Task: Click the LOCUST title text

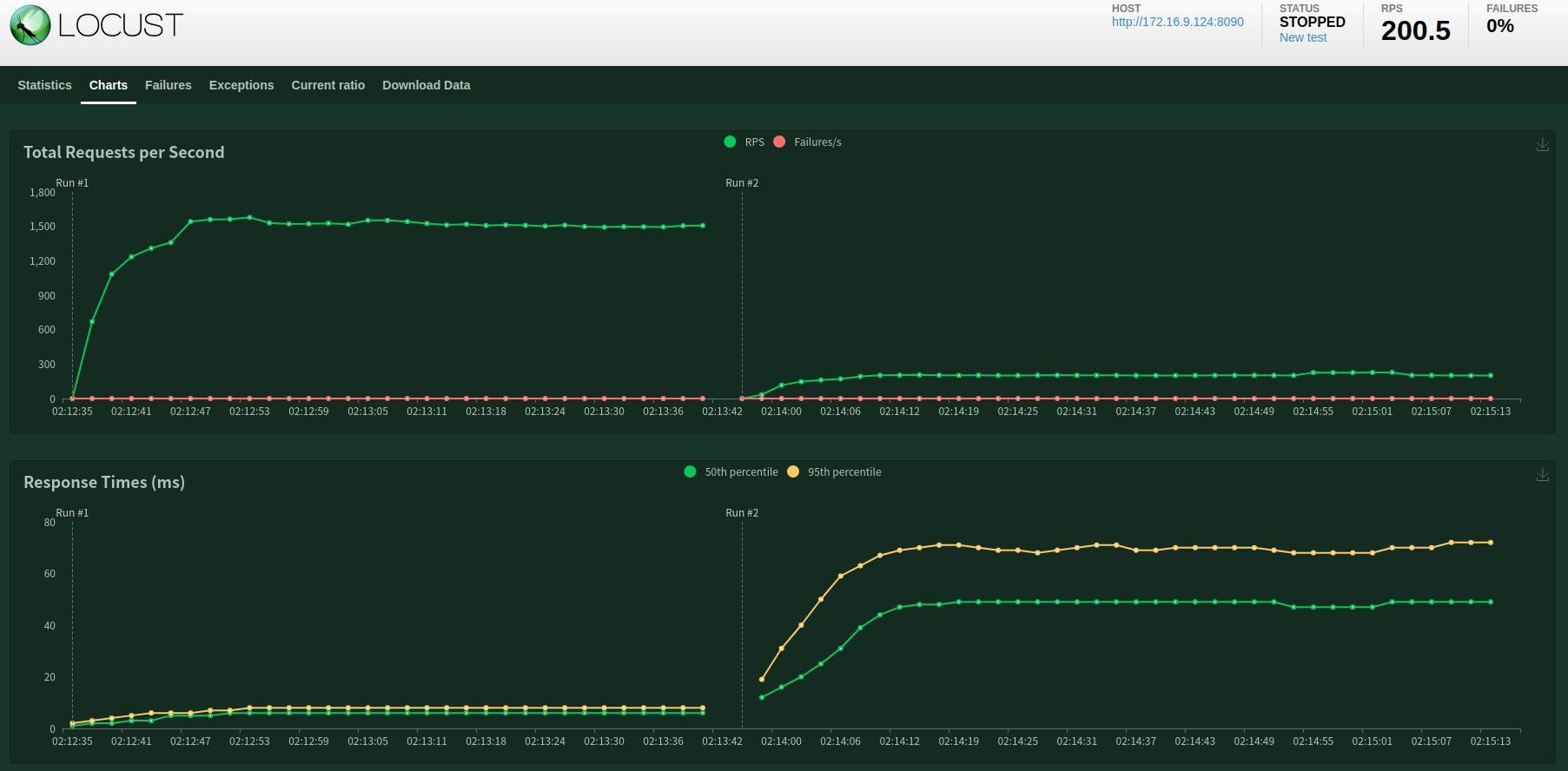Action: [121, 25]
